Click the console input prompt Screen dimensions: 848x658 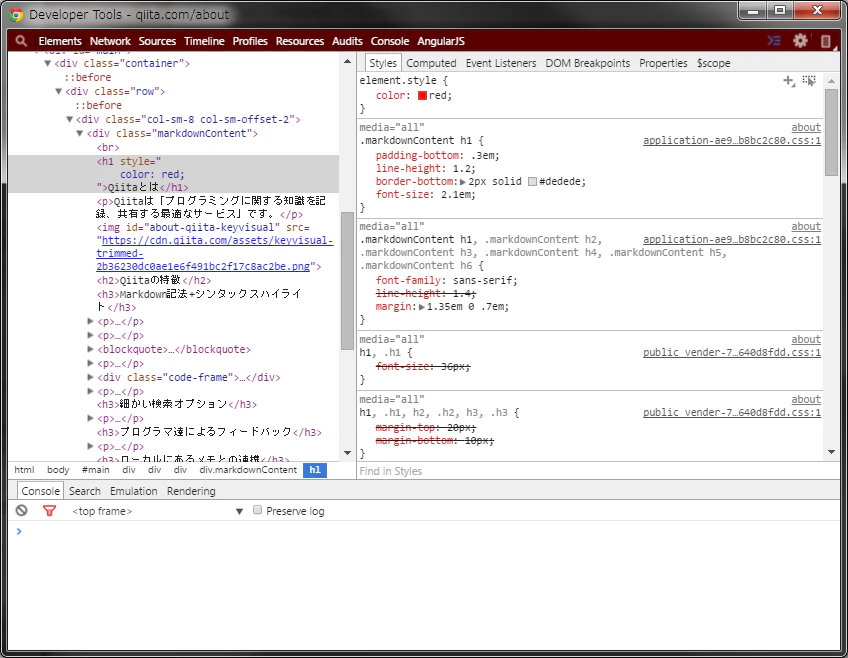[x=425, y=531]
